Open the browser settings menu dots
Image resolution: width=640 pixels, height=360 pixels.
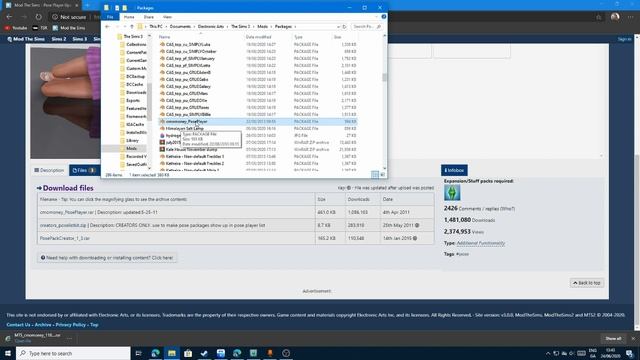point(631,17)
